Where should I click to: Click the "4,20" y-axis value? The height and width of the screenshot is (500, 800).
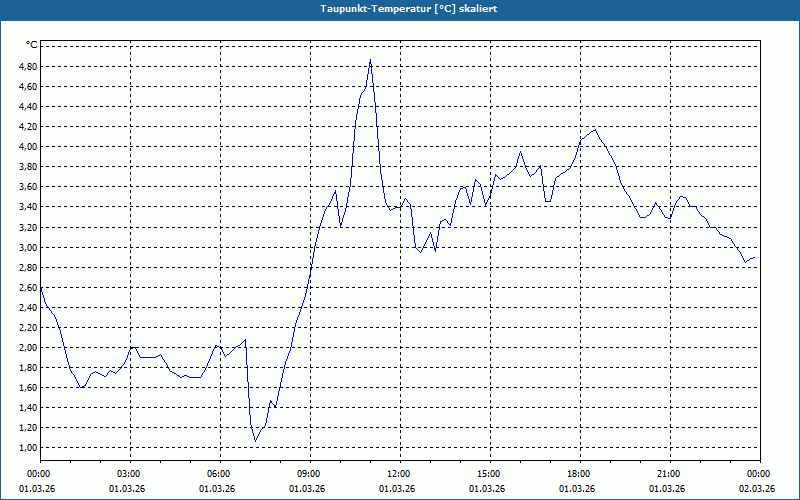click(28, 127)
